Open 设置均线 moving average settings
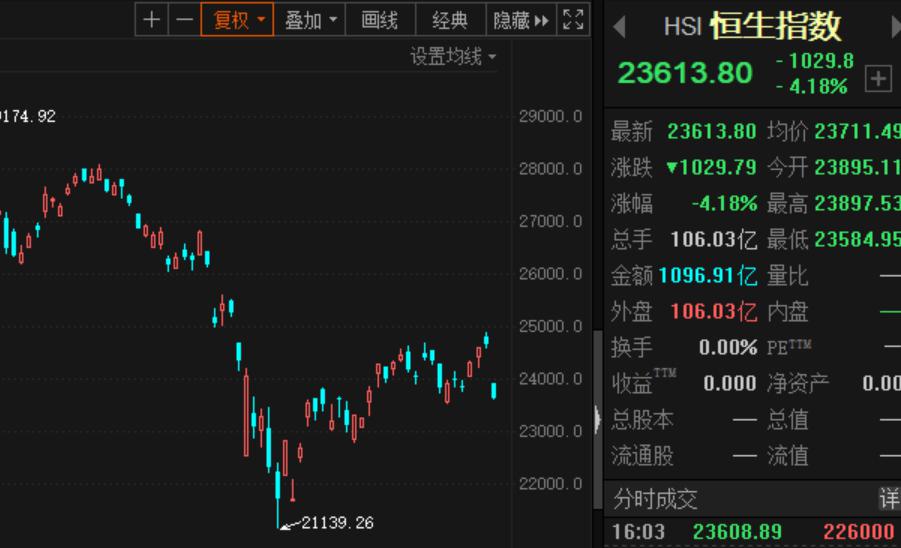 [452, 56]
